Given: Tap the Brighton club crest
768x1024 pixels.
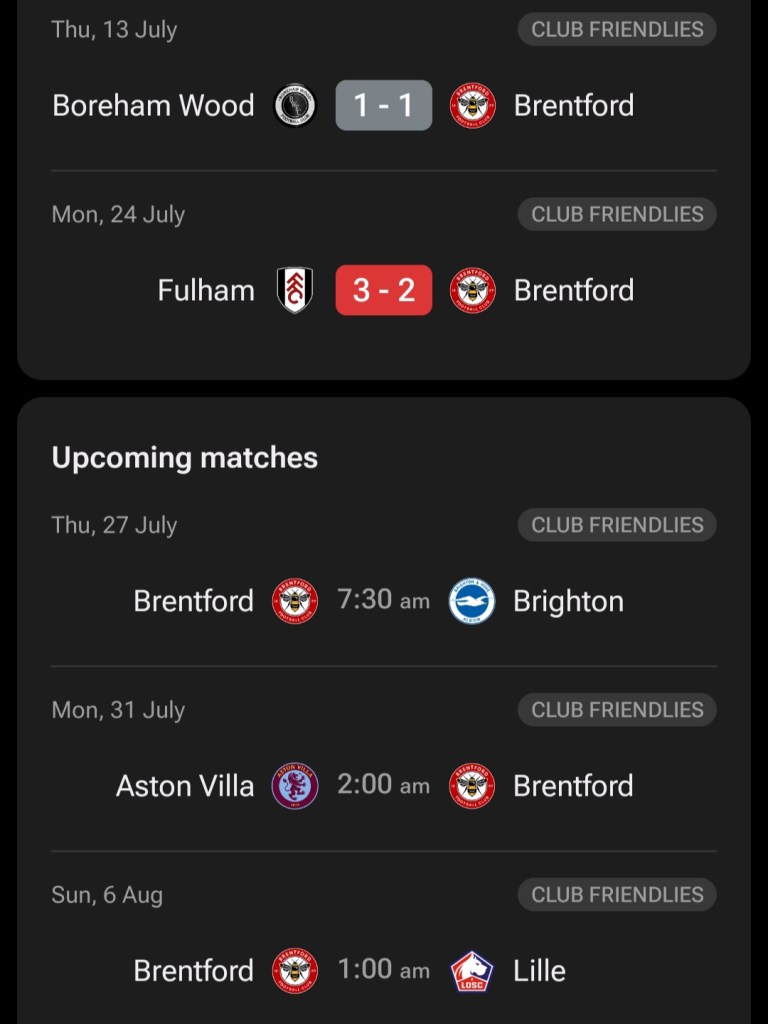Looking at the screenshot, I should [472, 601].
